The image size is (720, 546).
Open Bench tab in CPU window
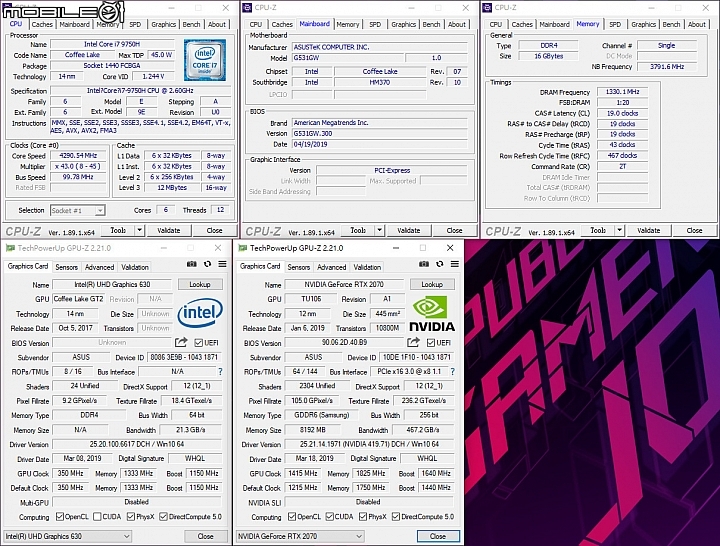click(191, 24)
